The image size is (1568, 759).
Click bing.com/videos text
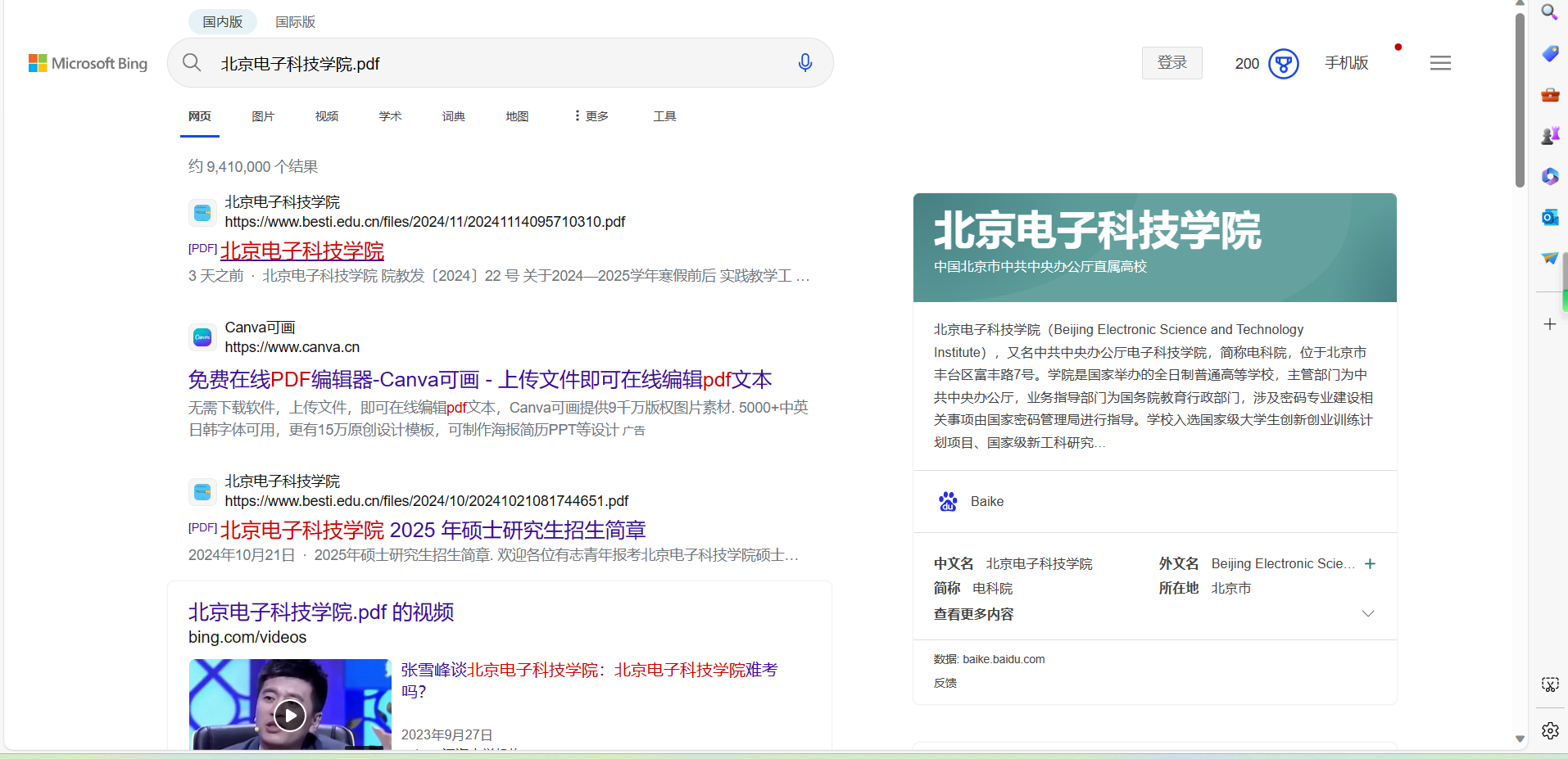click(x=247, y=637)
